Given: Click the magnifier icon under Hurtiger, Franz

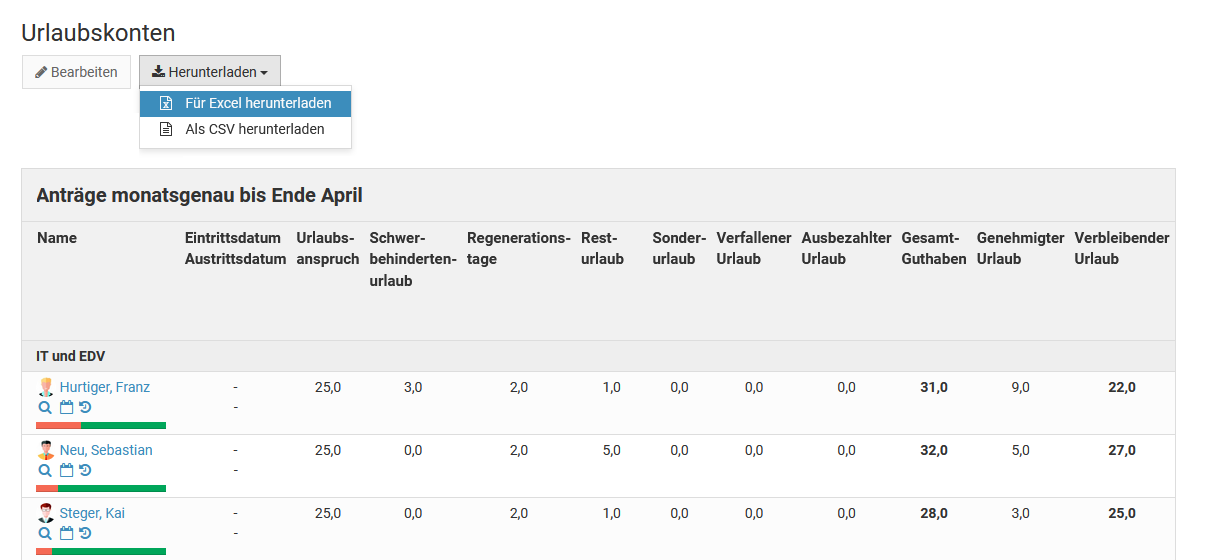Looking at the screenshot, I should pos(45,407).
